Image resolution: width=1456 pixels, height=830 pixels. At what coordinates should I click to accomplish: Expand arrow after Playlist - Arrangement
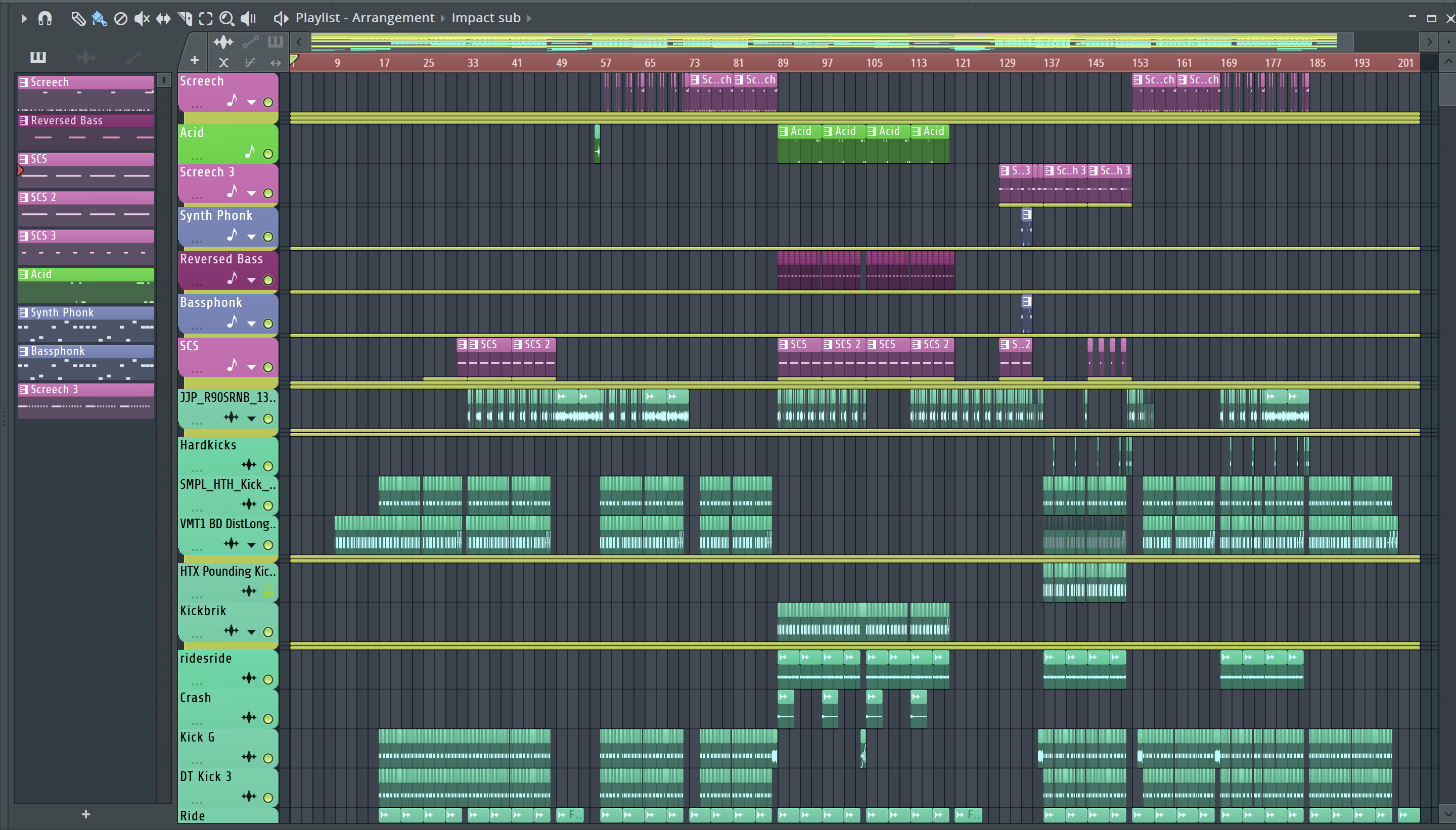point(442,18)
